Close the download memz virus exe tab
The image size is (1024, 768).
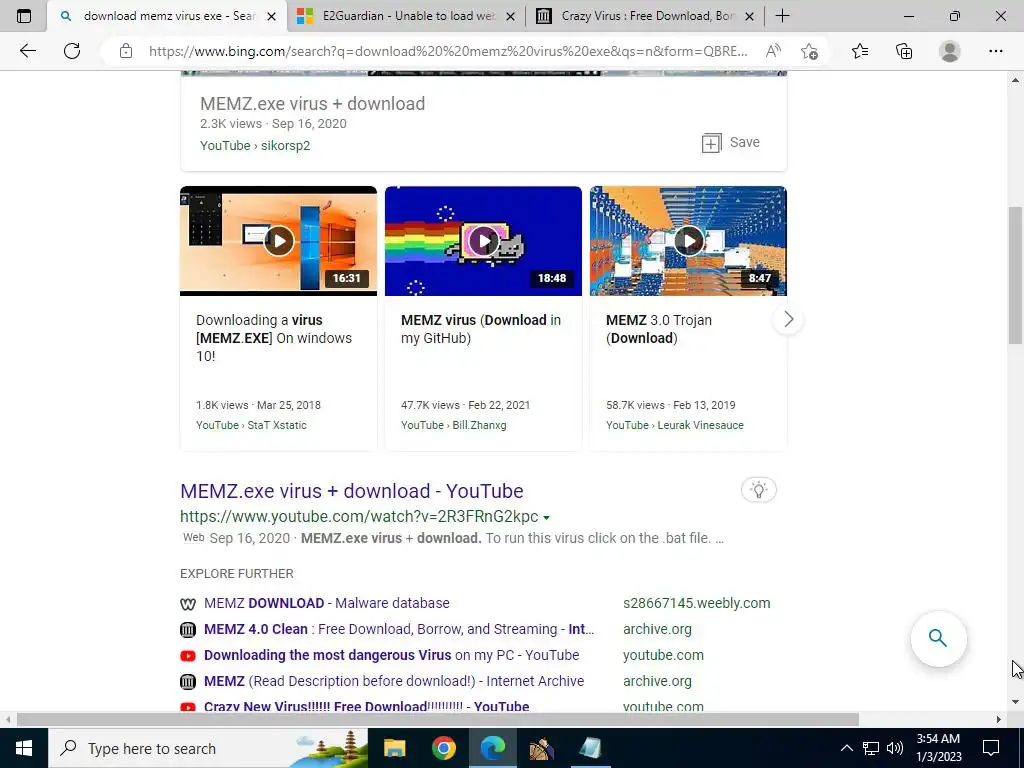click(272, 16)
